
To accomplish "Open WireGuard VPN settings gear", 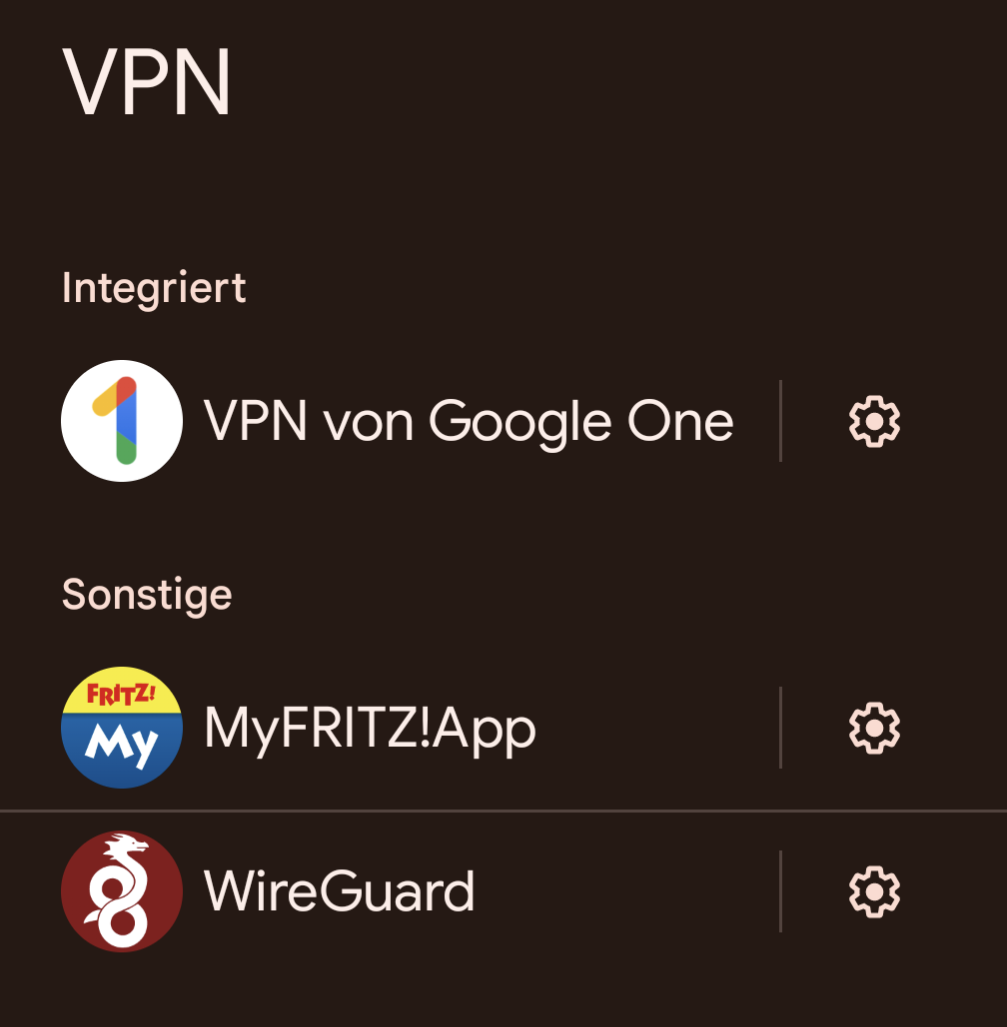I will point(874,891).
